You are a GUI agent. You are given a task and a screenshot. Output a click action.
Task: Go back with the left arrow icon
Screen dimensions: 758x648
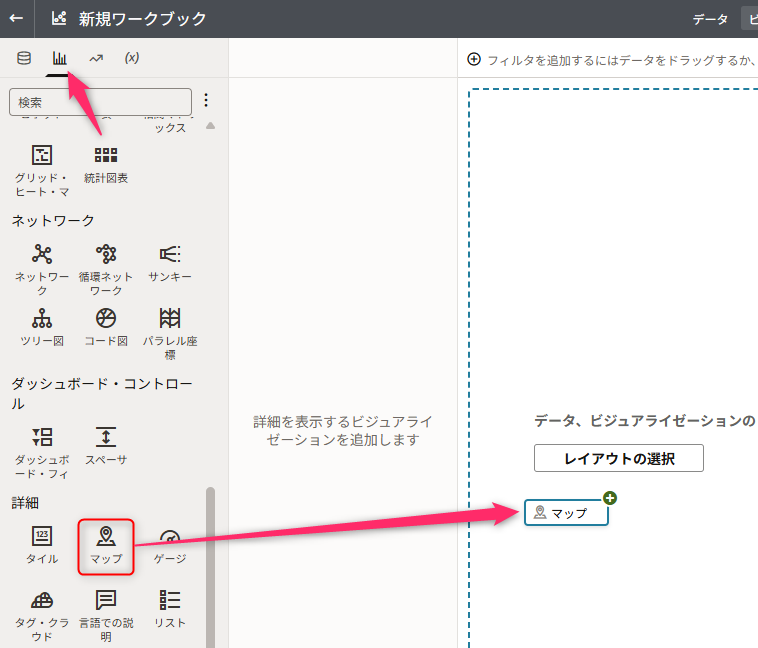[x=16, y=18]
